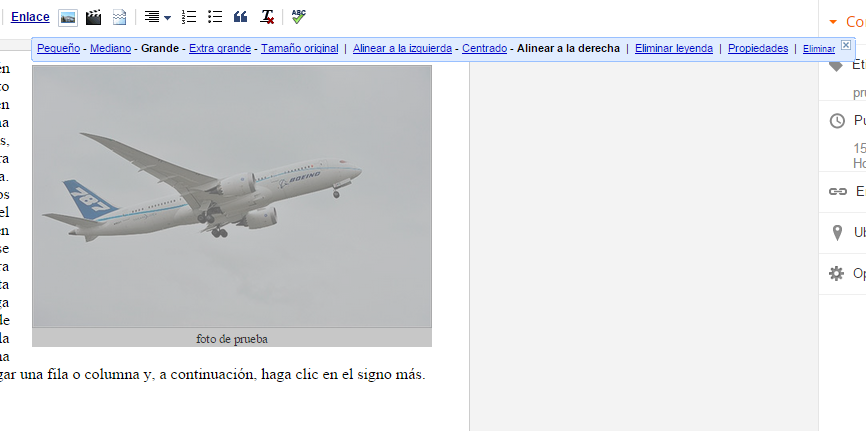This screenshot has width=866, height=431.
Task: Insert a video with the clapperboard icon
Action: [93, 18]
